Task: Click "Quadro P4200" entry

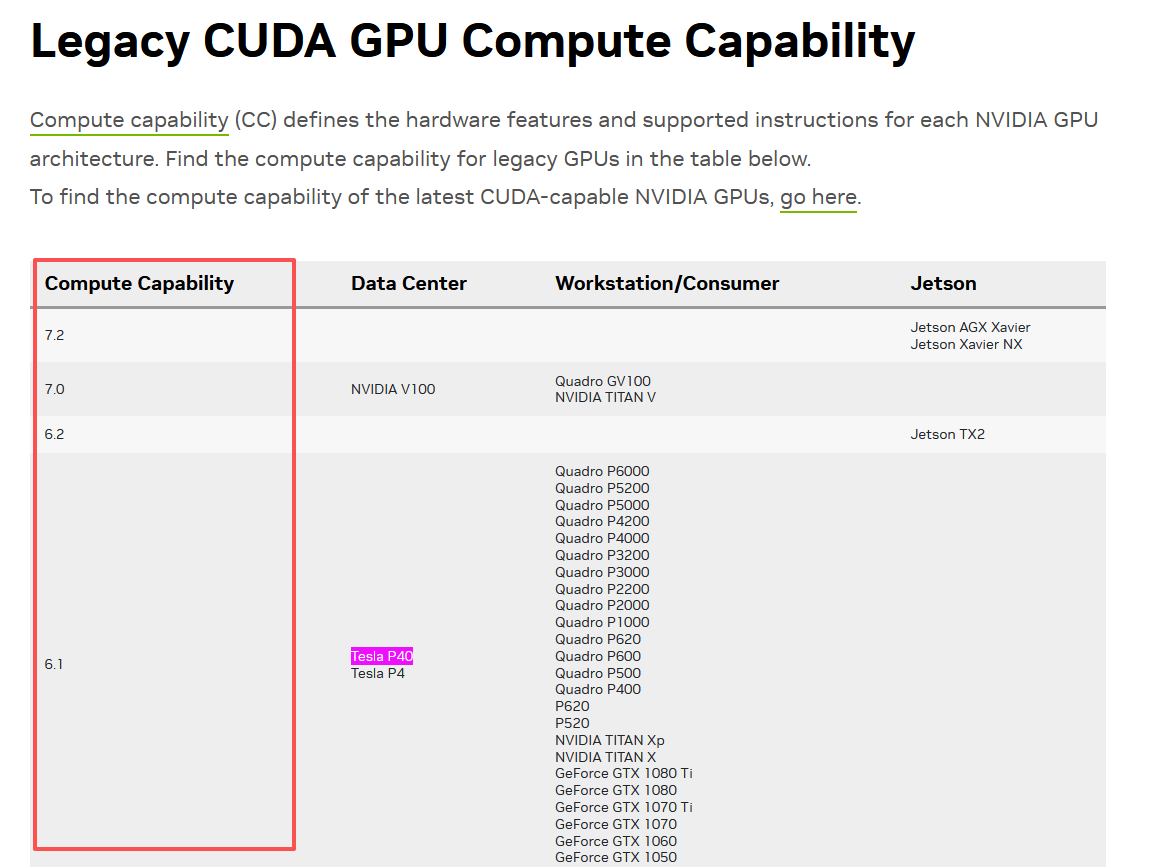Action: coord(602,521)
